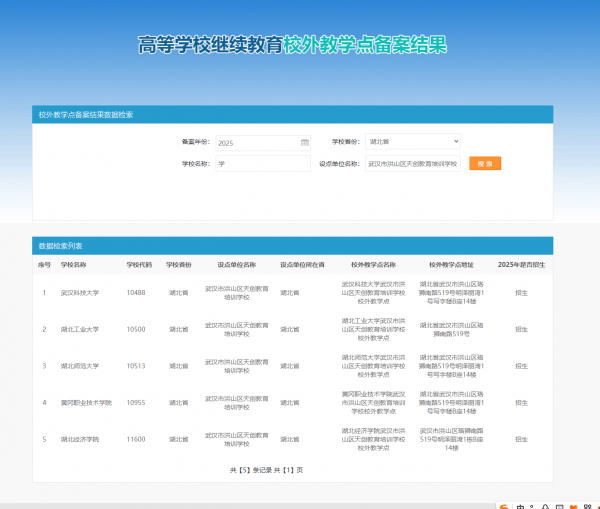
Task: Open the Sogou toolbox icon
Action: point(587,507)
